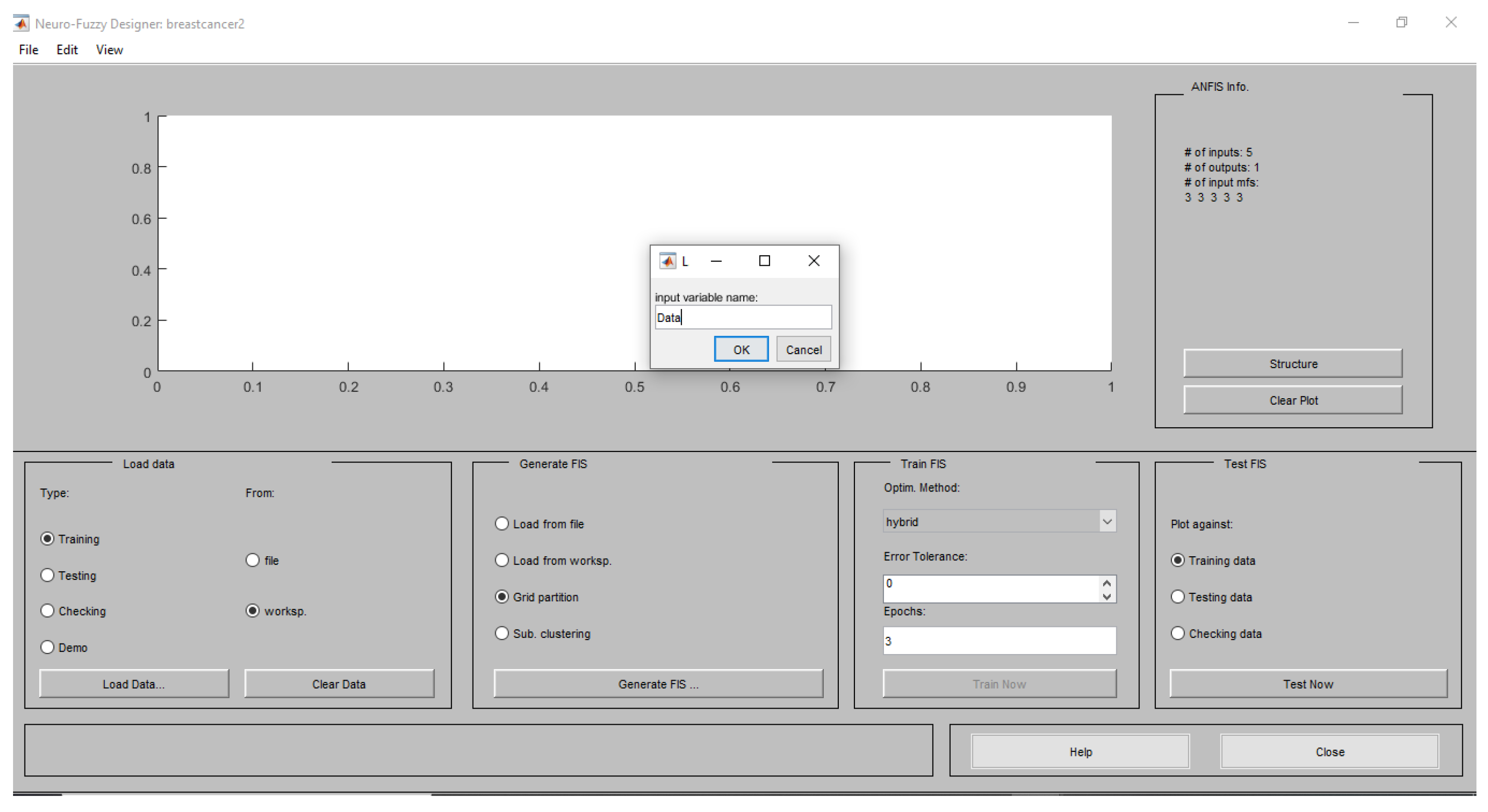Viewport: 1488px width, 812px height.
Task: Open the View menu
Action: (x=109, y=50)
